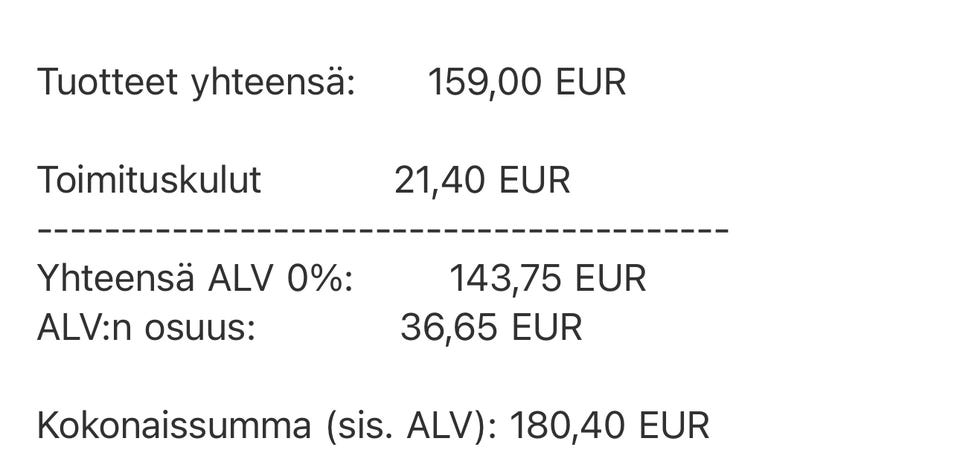Image resolution: width=960 pixels, height=476 pixels.
Task: Click EUR next to 21,40
Action: click(x=534, y=180)
